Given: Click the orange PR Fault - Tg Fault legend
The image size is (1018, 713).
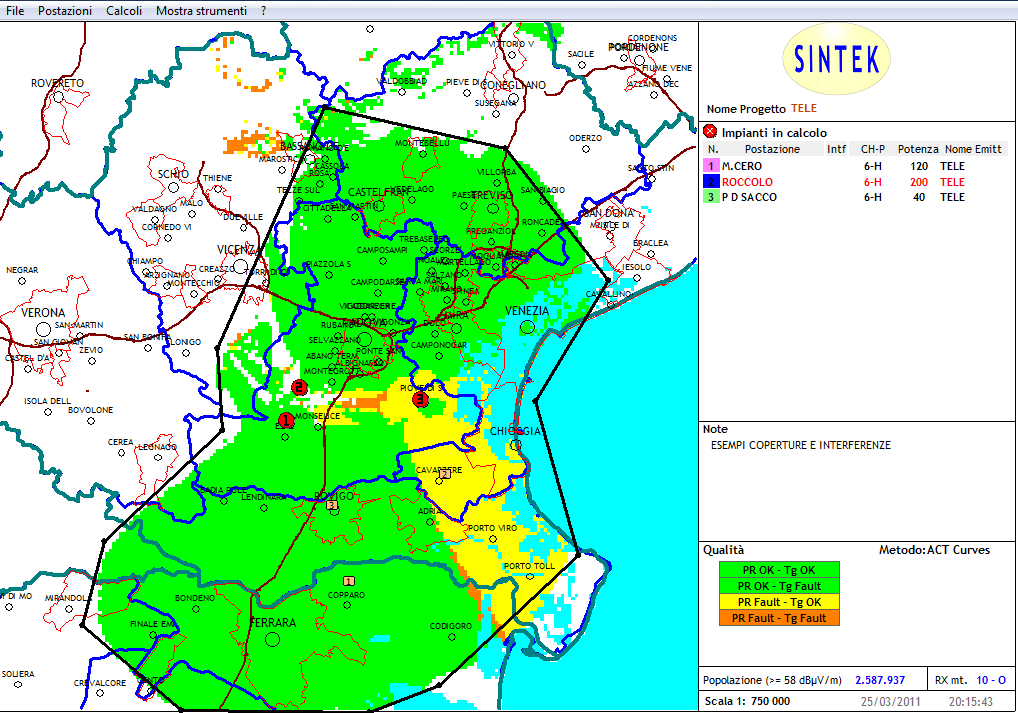Looking at the screenshot, I should point(779,618).
